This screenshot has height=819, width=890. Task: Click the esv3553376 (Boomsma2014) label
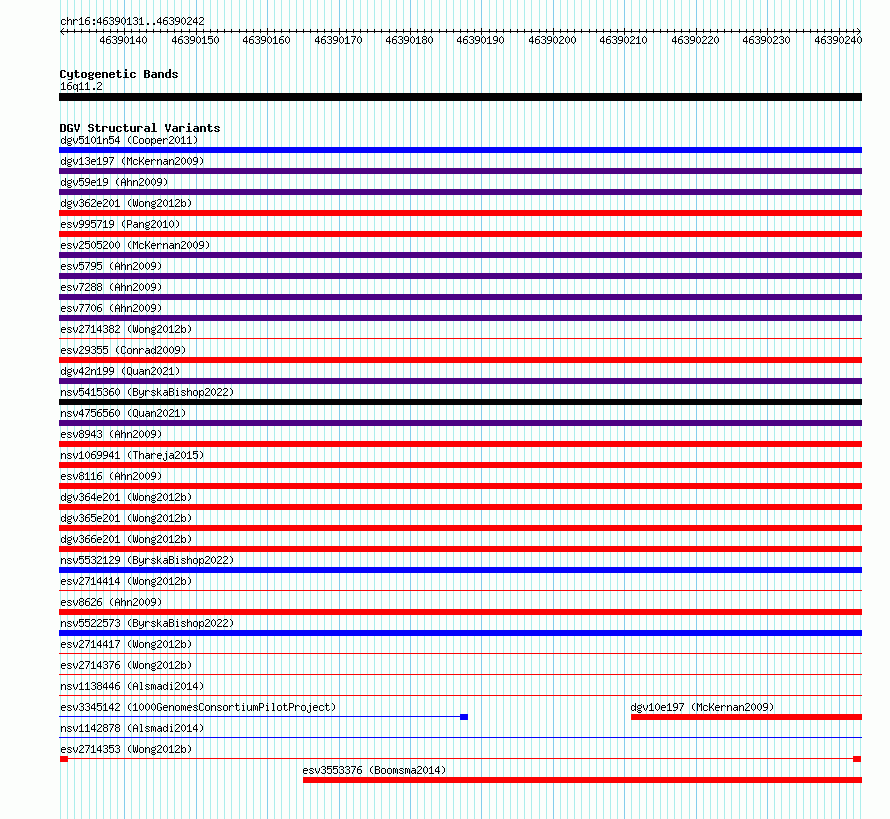[x=374, y=770]
